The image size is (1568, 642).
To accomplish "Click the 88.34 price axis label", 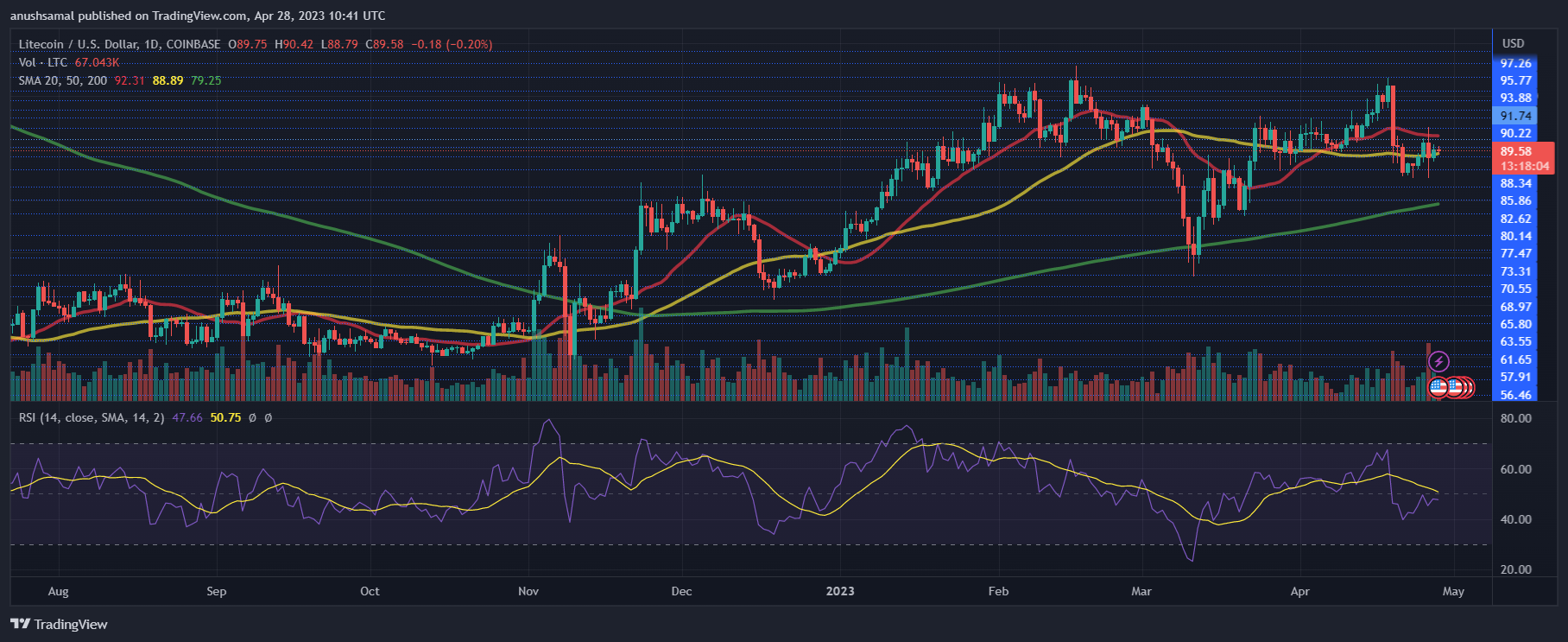I will (1515, 183).
